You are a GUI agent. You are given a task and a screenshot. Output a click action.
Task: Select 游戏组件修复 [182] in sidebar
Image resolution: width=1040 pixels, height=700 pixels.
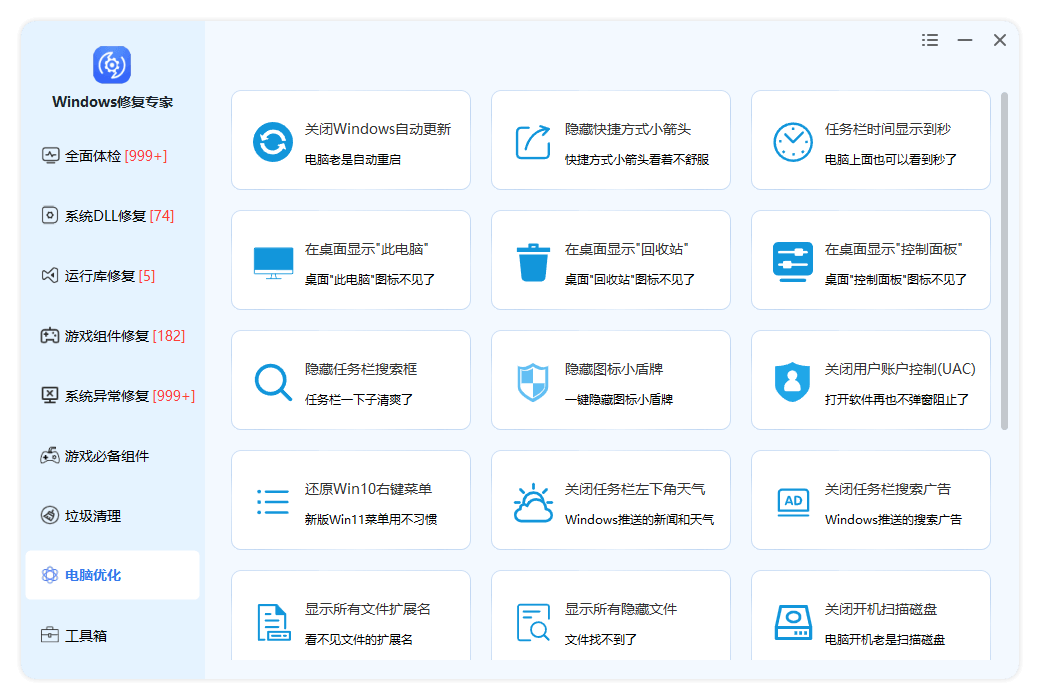[x=113, y=336]
